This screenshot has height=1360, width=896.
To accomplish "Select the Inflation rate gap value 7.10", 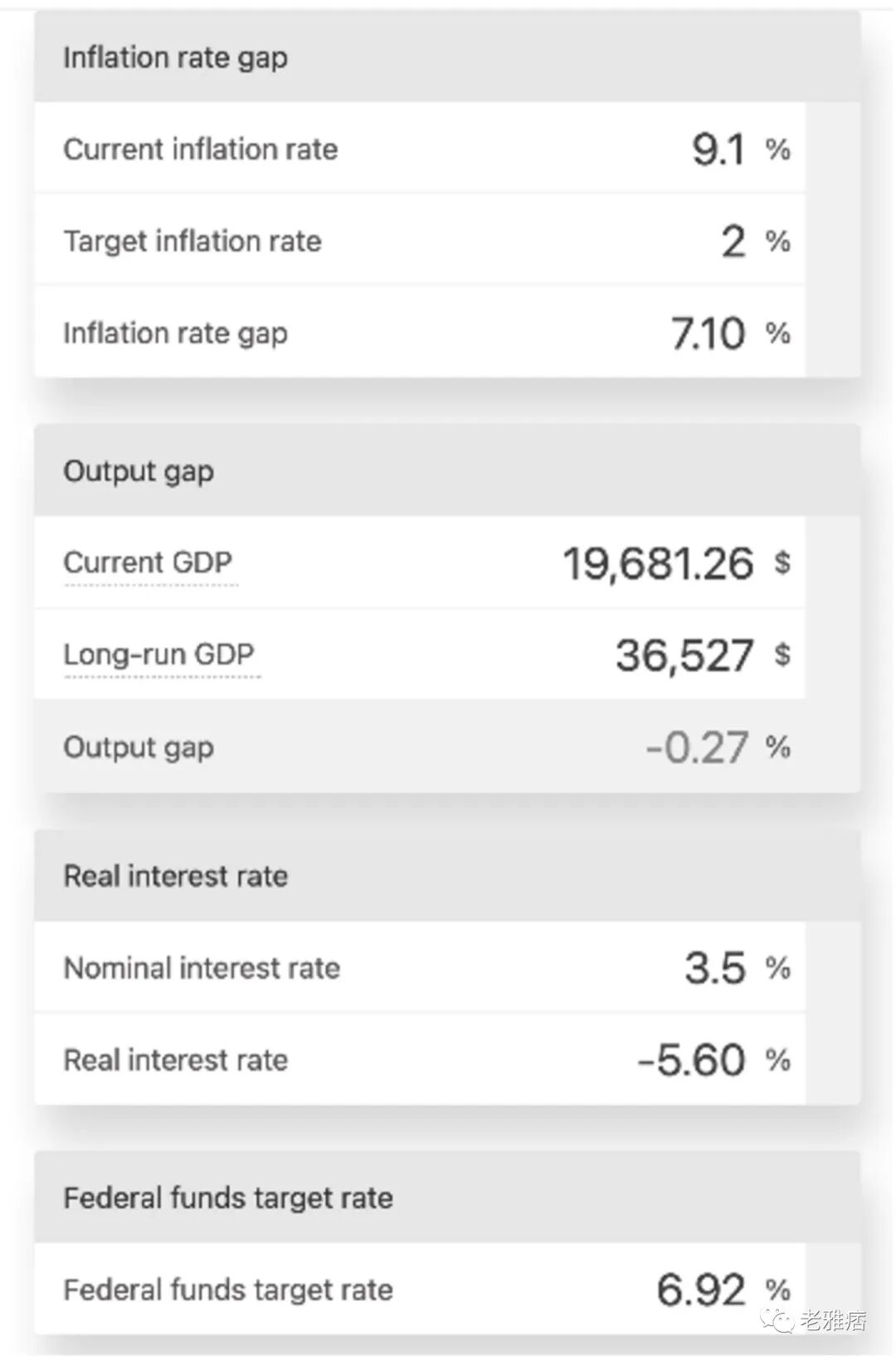I will [708, 334].
